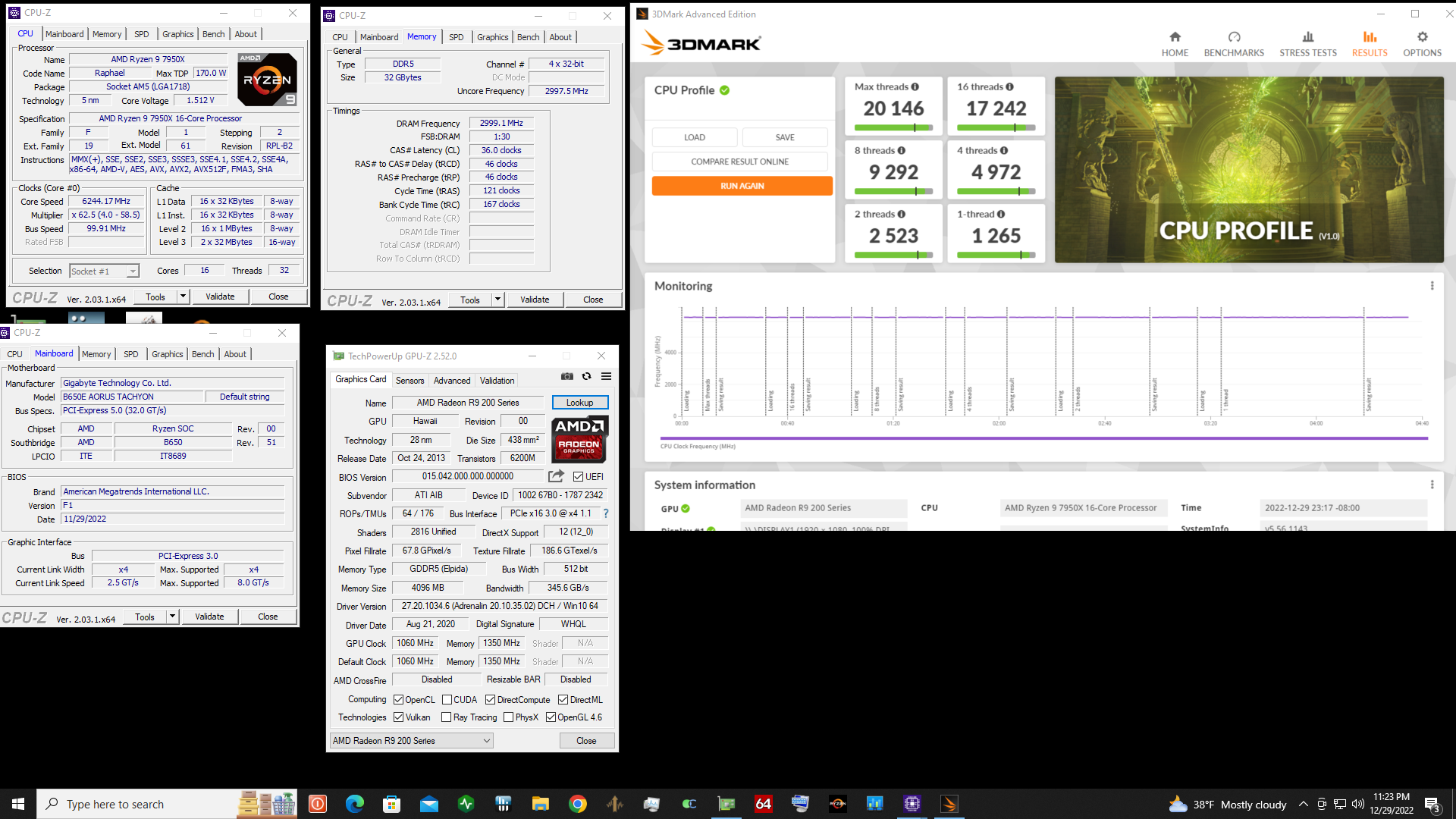Open 3DMark Options gear
Image resolution: width=1456 pixels, height=819 pixels.
[x=1422, y=44]
